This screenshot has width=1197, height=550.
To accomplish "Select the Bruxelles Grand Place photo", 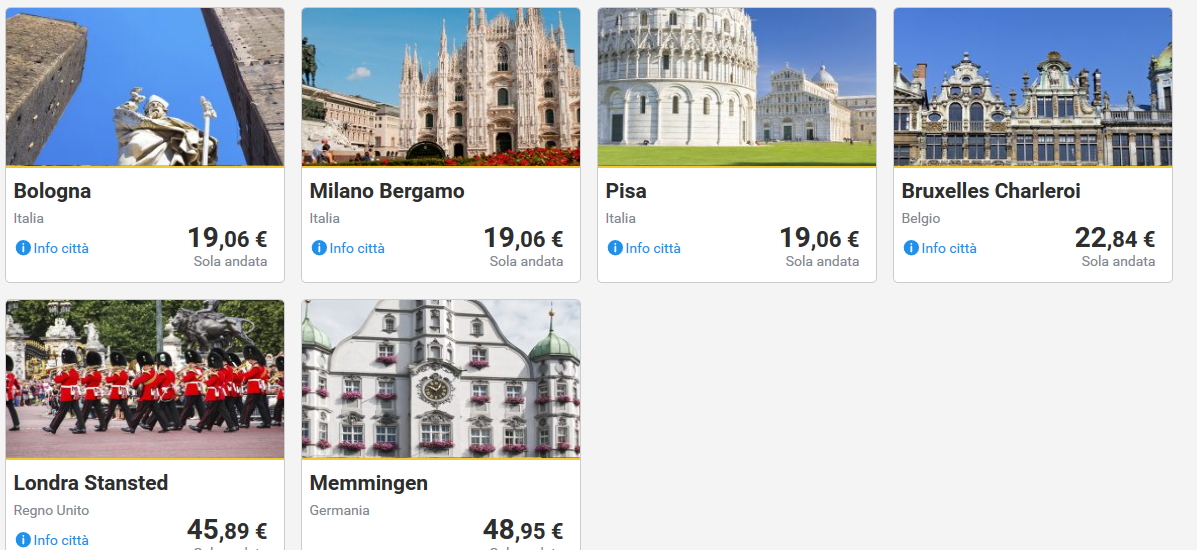I will [x=1033, y=87].
